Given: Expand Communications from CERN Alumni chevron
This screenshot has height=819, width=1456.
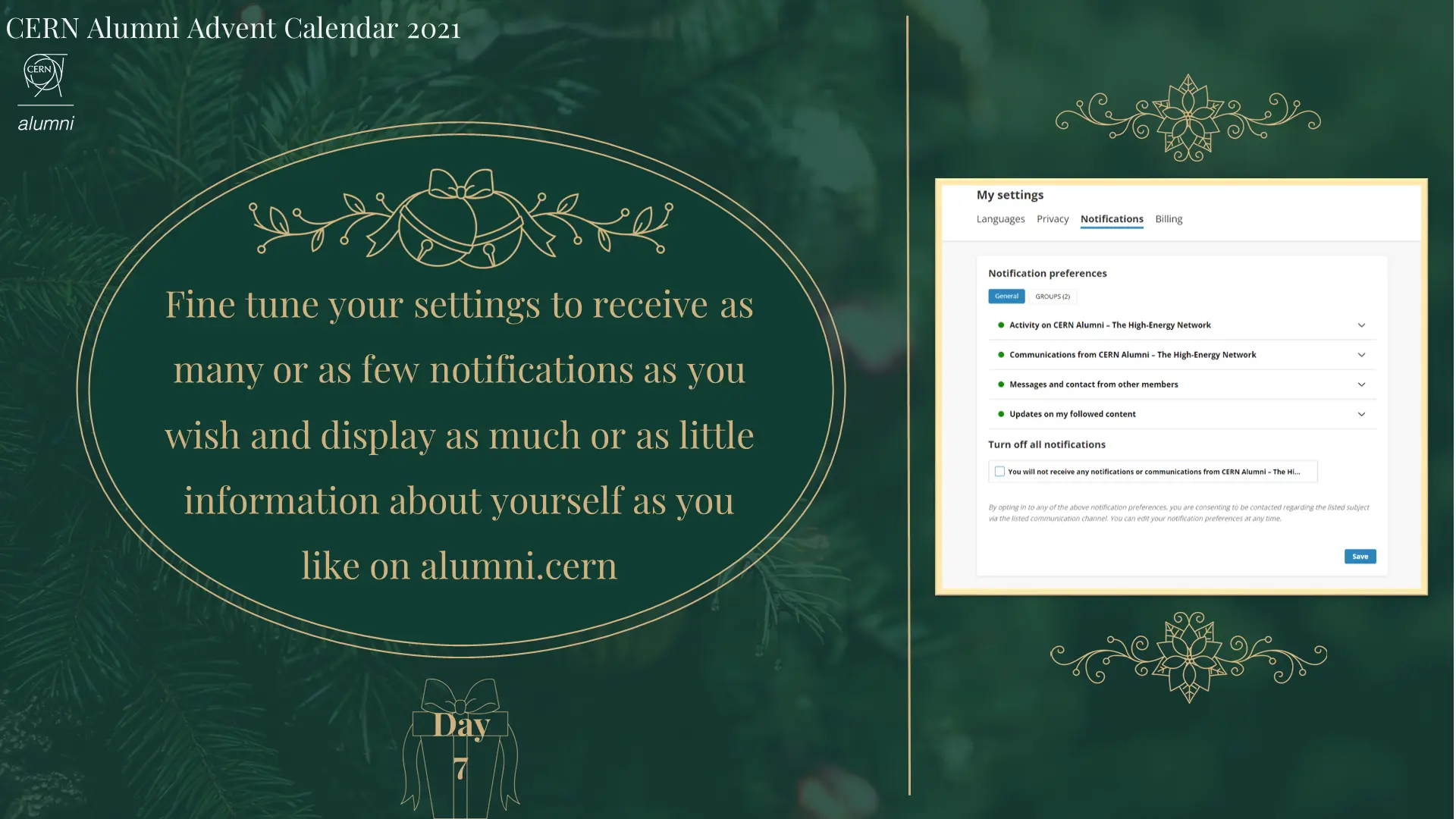Looking at the screenshot, I should [x=1361, y=355].
